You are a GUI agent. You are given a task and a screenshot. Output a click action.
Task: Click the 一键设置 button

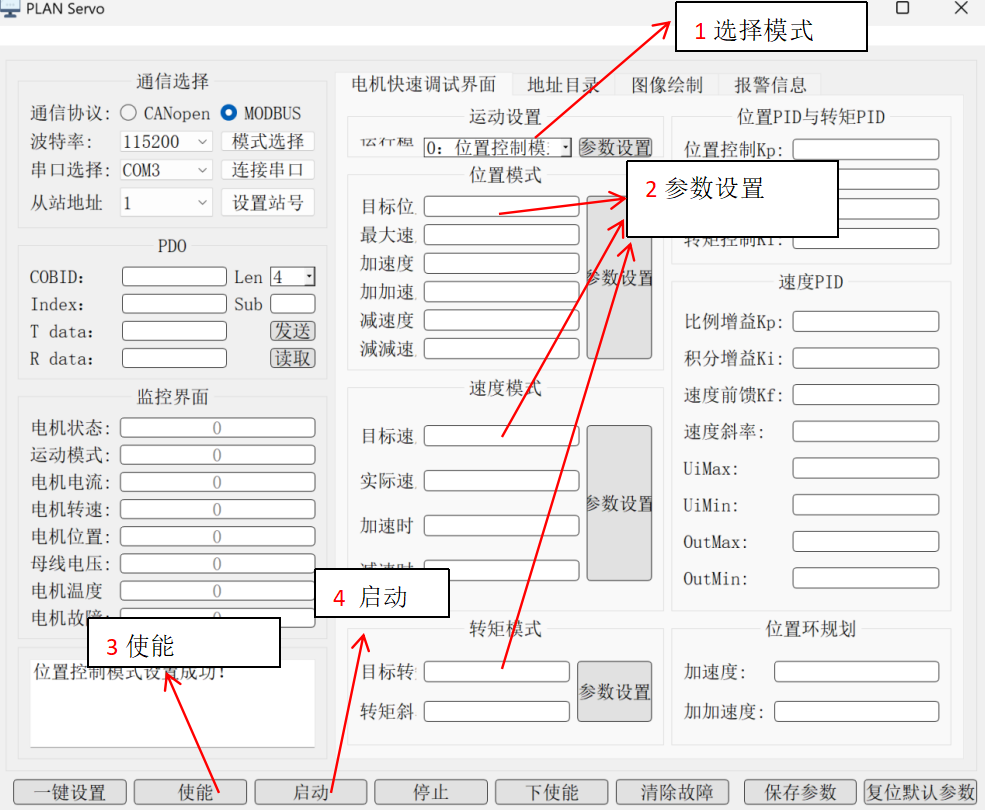pos(70,792)
